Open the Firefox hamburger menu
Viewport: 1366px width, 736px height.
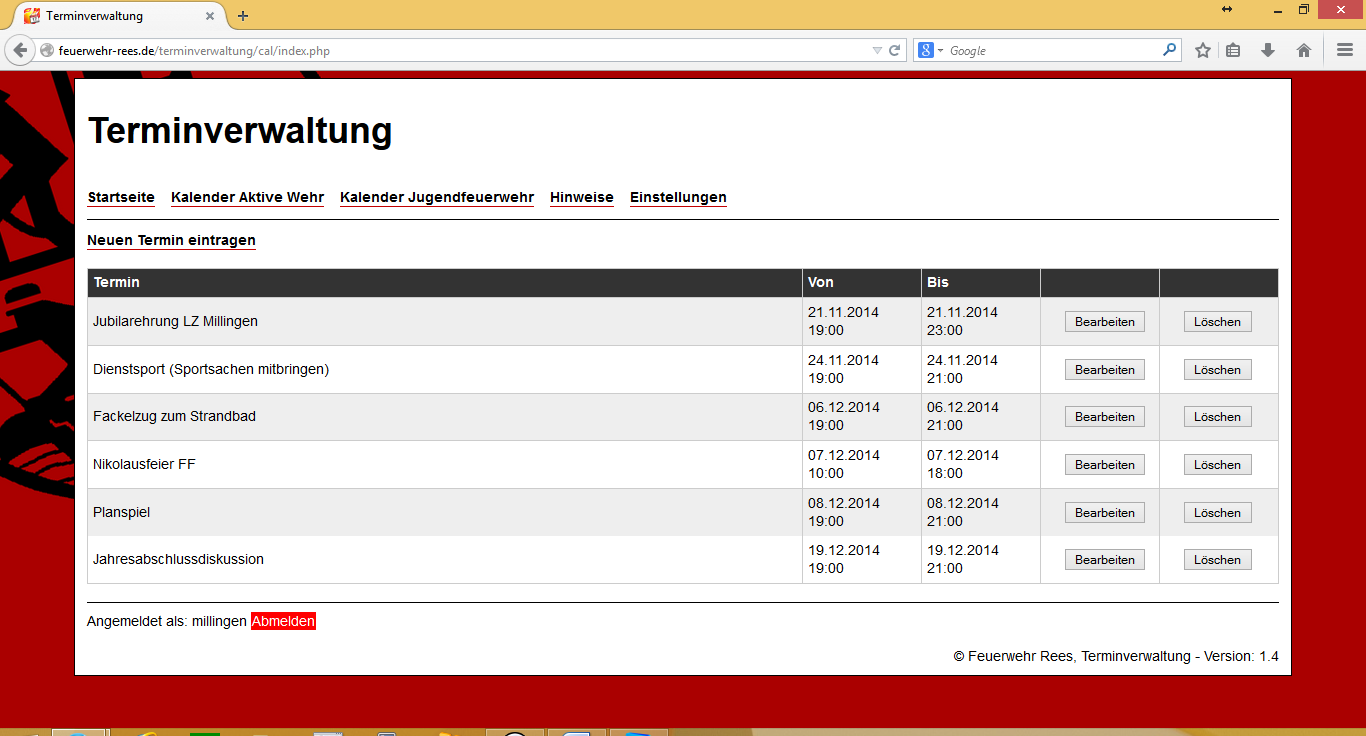click(x=1345, y=50)
